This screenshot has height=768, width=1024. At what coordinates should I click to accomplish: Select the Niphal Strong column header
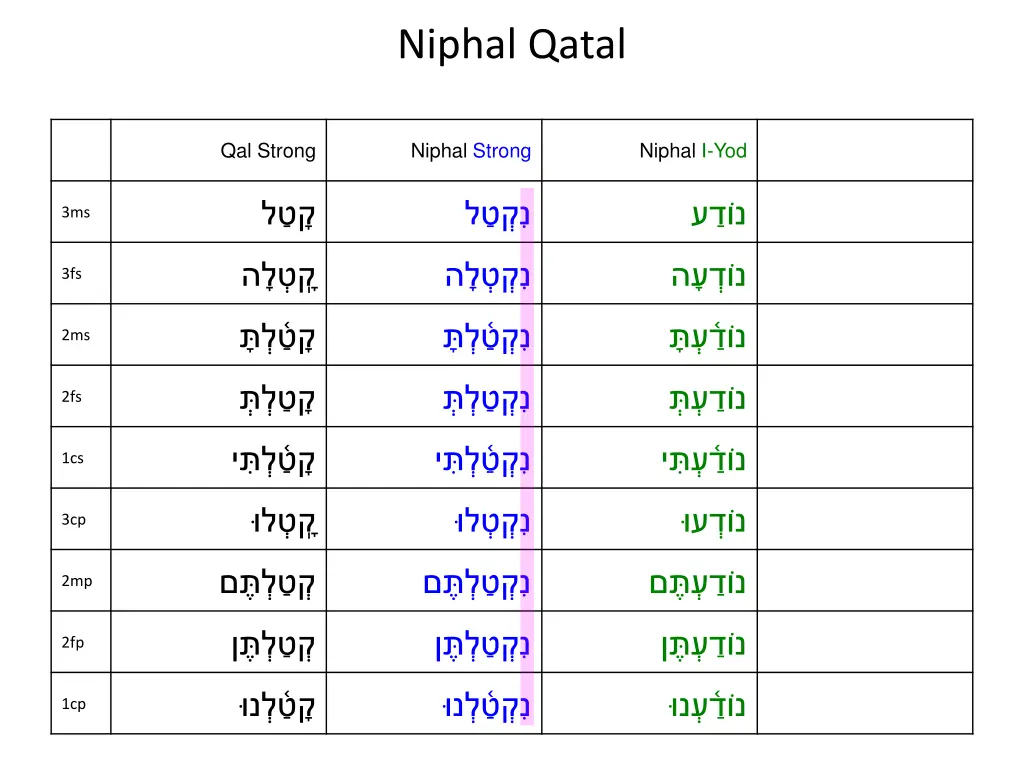click(x=471, y=151)
